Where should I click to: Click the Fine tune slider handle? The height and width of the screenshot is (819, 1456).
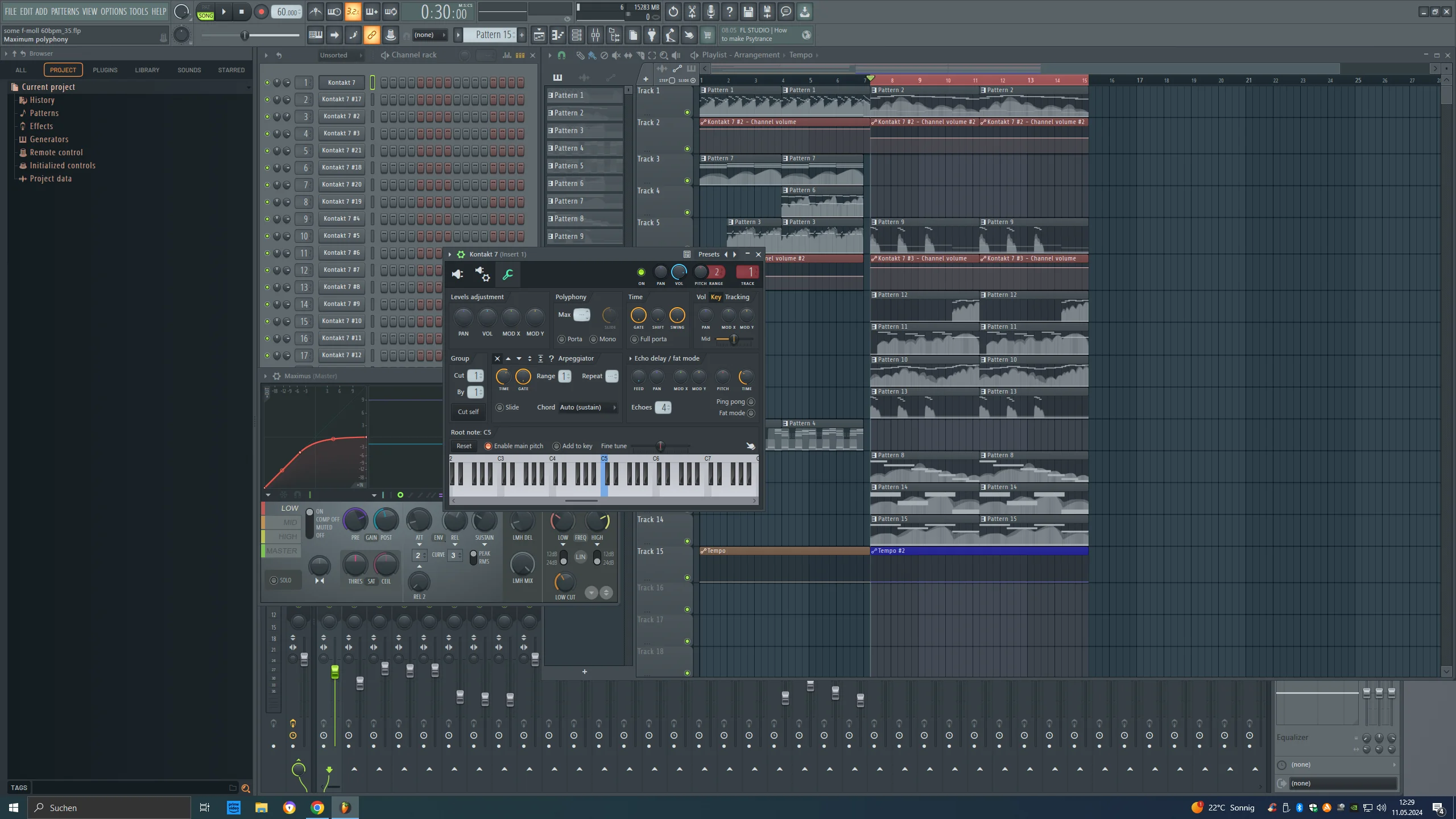(660, 446)
